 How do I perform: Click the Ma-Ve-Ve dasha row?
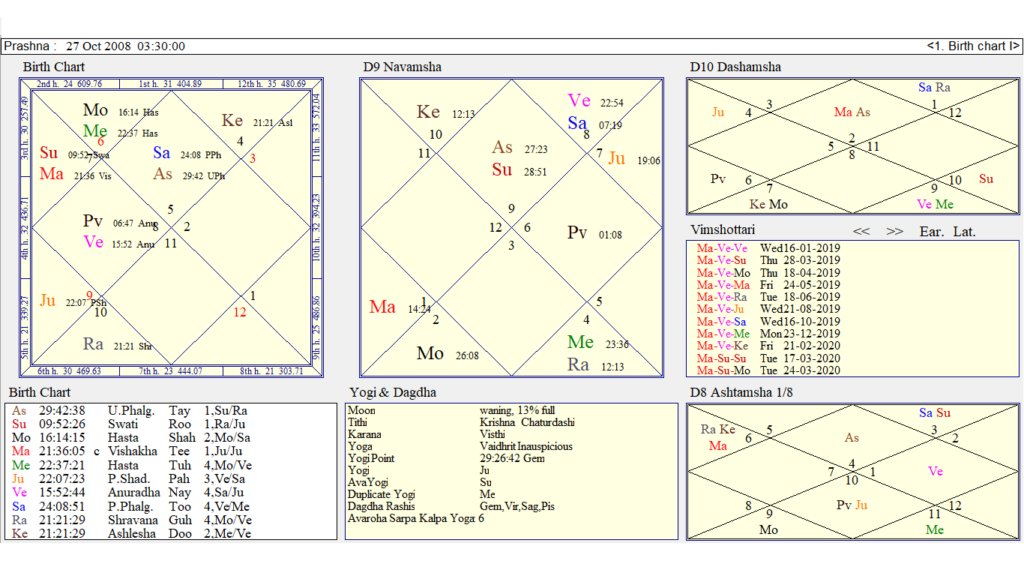pyautogui.click(x=768, y=248)
